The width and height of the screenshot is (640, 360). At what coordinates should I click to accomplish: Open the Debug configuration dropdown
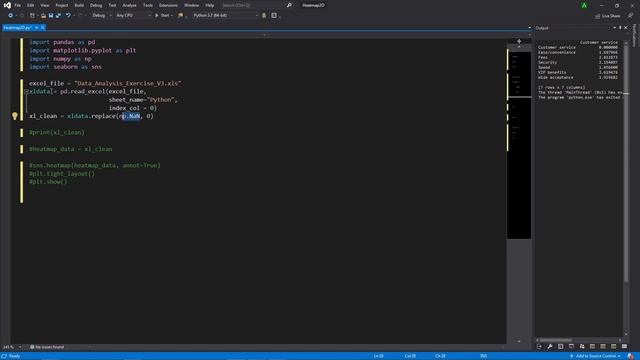102,16
